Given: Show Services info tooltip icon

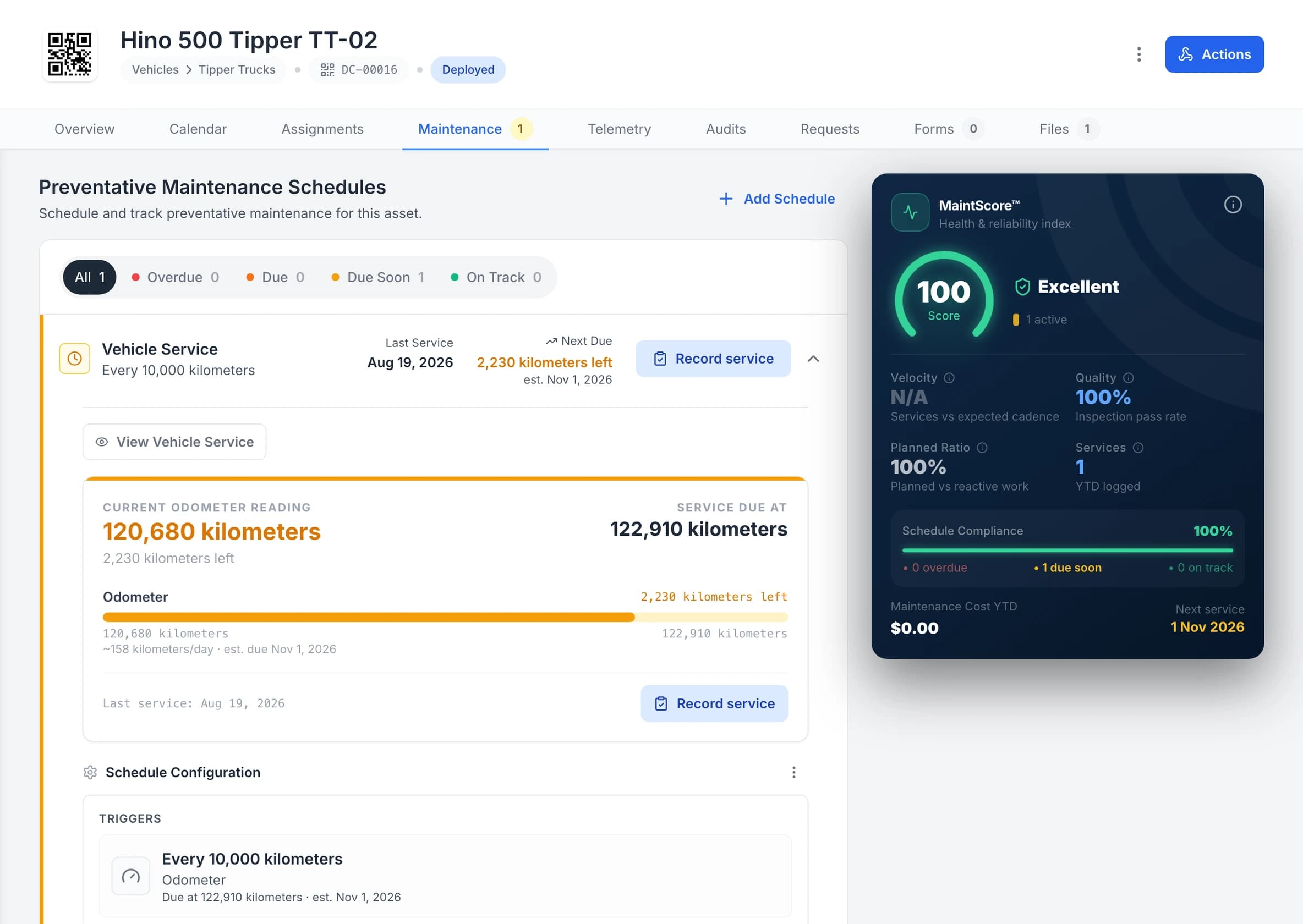Looking at the screenshot, I should [1138, 448].
